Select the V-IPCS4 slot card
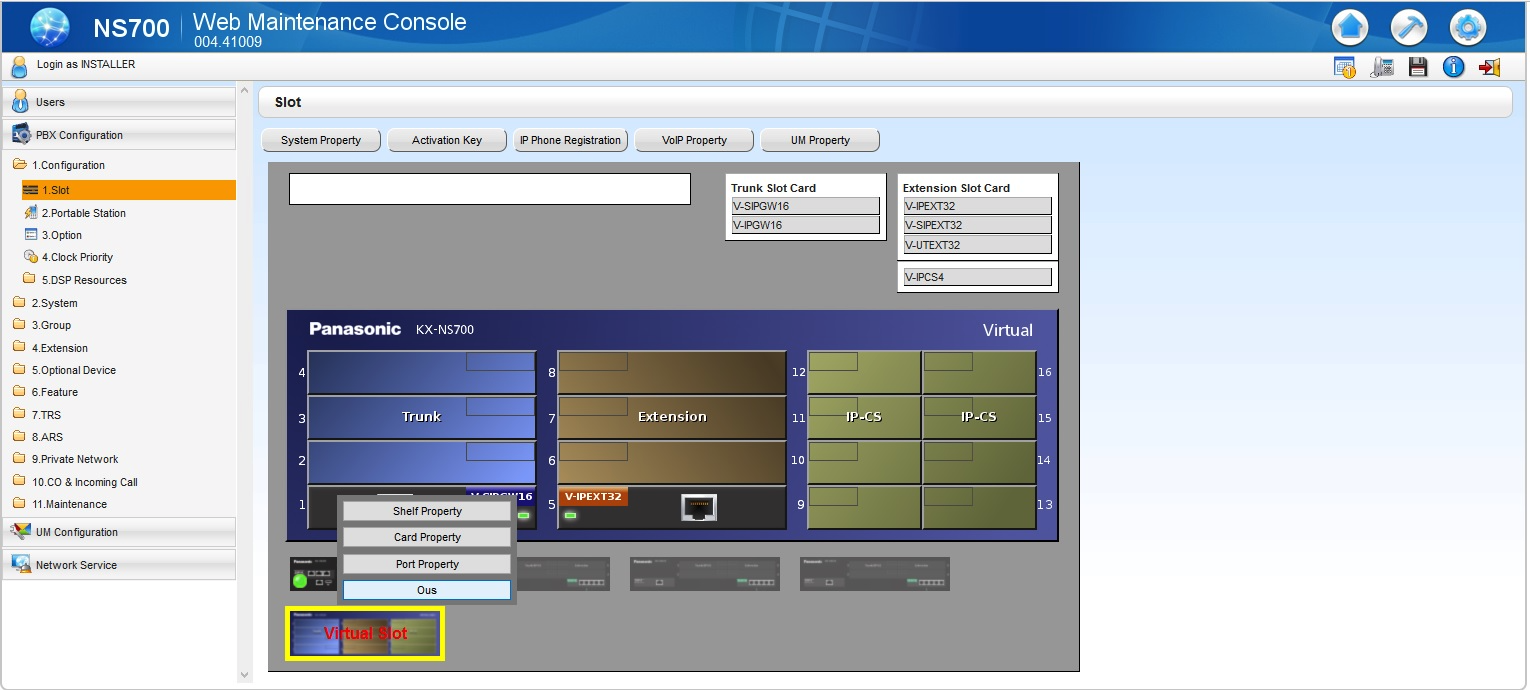The width and height of the screenshot is (1530, 690). pyautogui.click(x=978, y=277)
